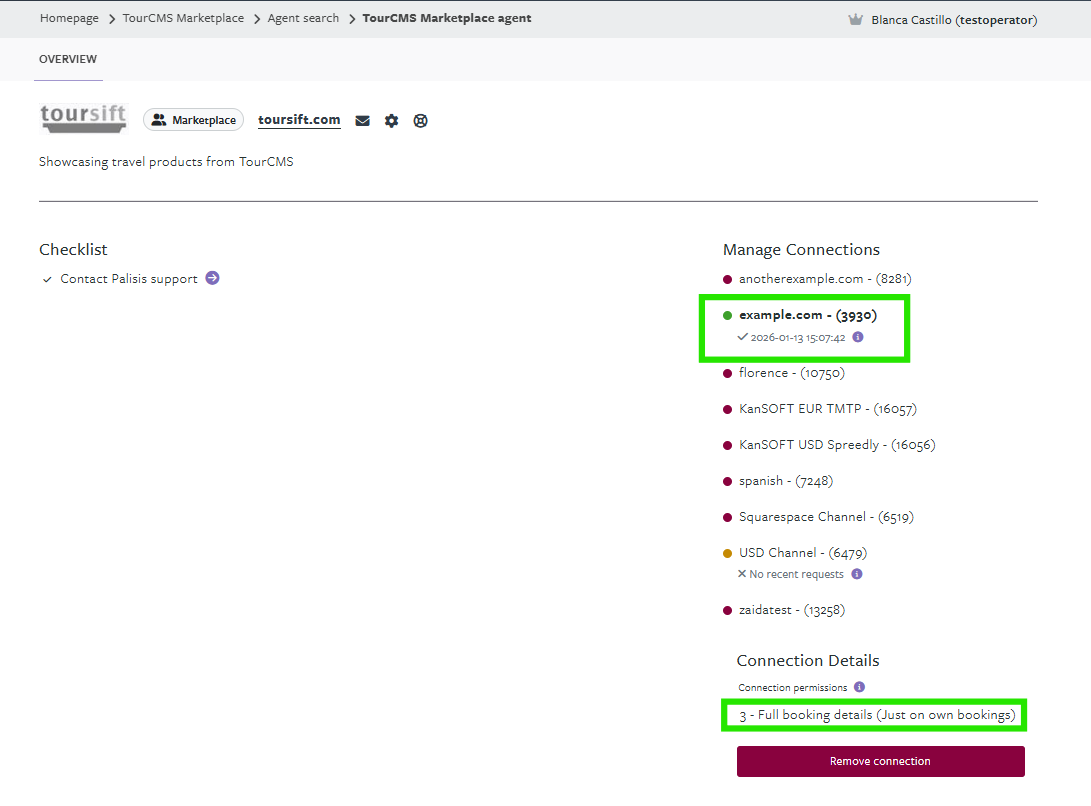
Task: Click the lifebuoy support icon
Action: 420,121
